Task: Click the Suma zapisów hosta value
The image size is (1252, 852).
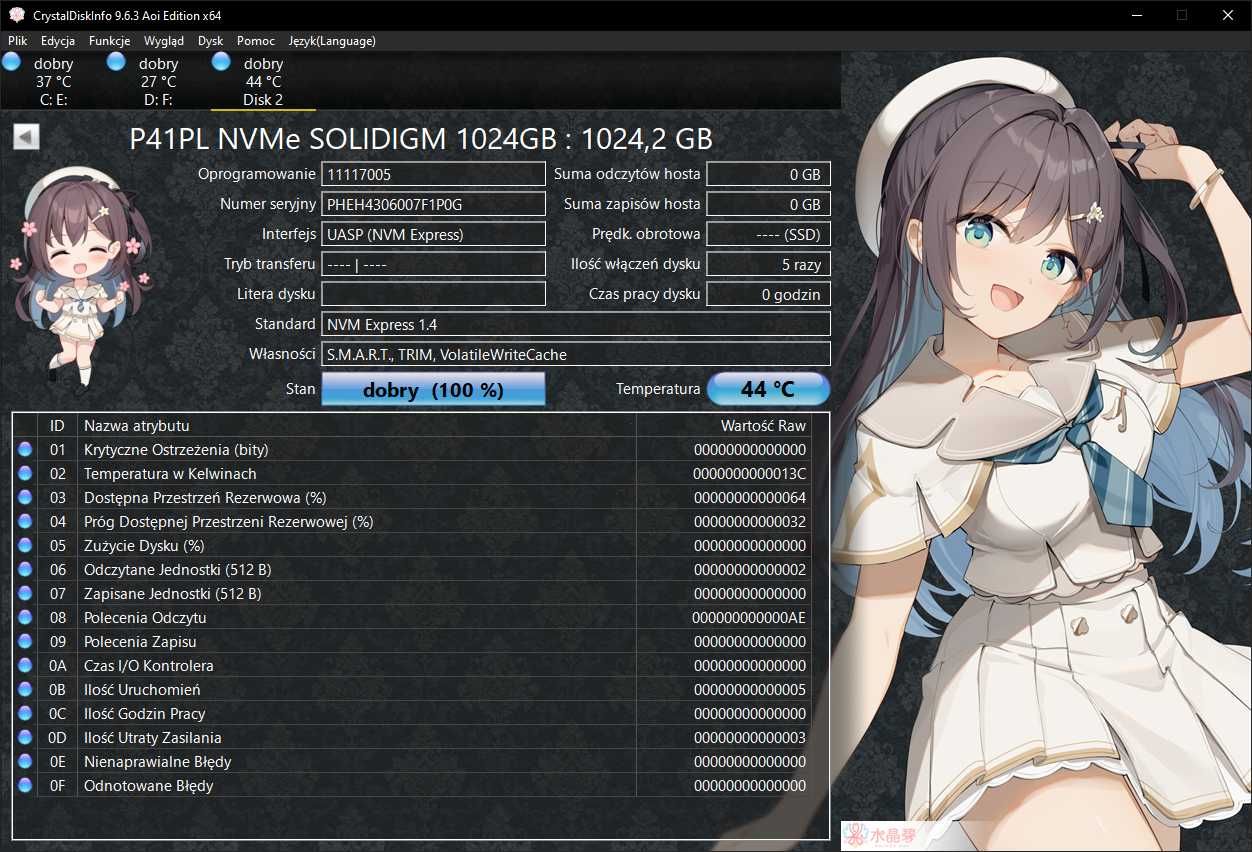Action: coord(769,204)
